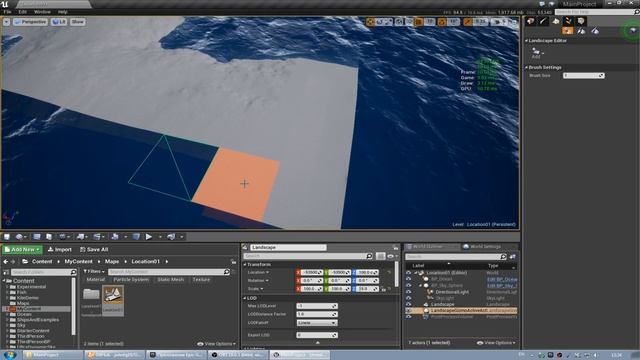Screen dimensions: 640x360
Task: Collapse the LOD section
Action: [245, 298]
